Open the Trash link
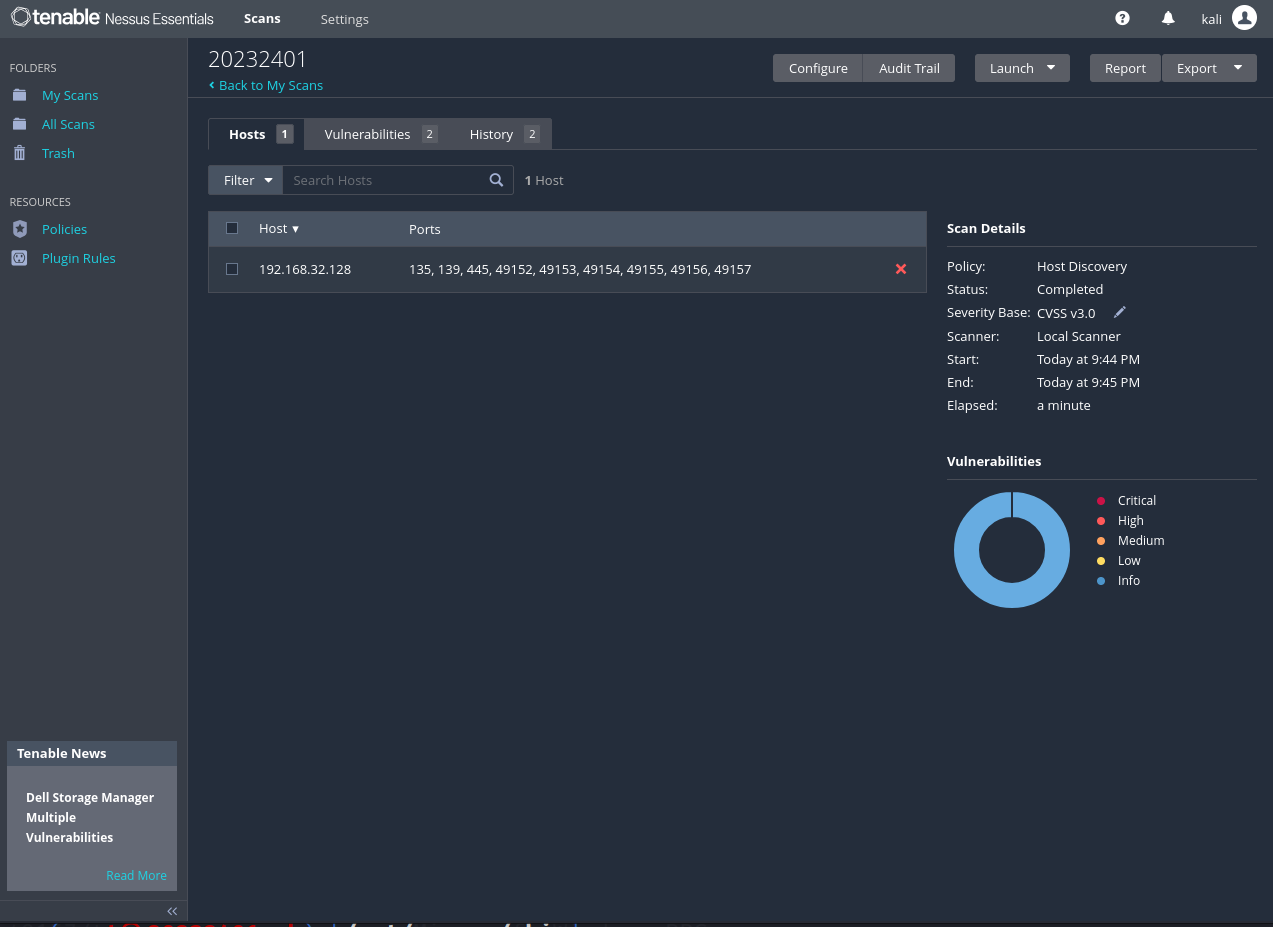The image size is (1273, 927). (x=58, y=153)
